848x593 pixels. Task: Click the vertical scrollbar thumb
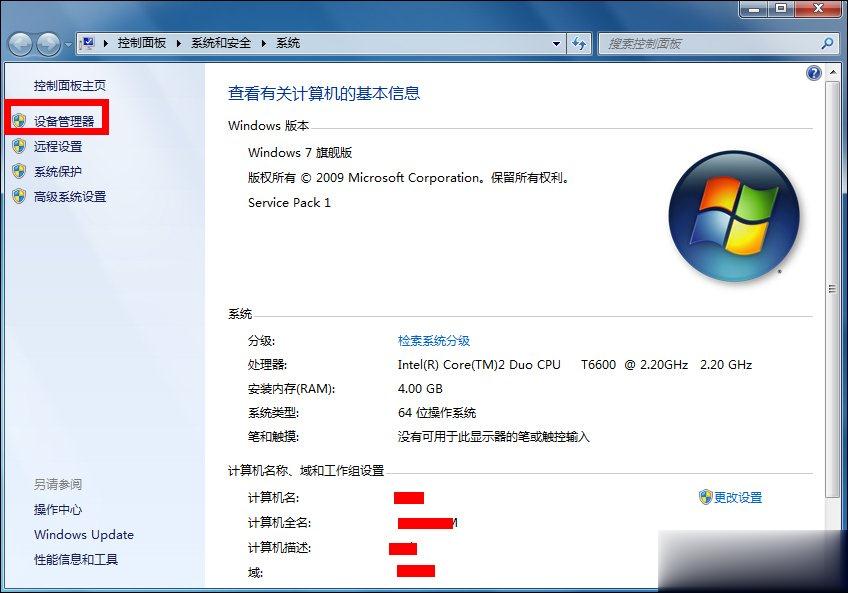tap(832, 289)
